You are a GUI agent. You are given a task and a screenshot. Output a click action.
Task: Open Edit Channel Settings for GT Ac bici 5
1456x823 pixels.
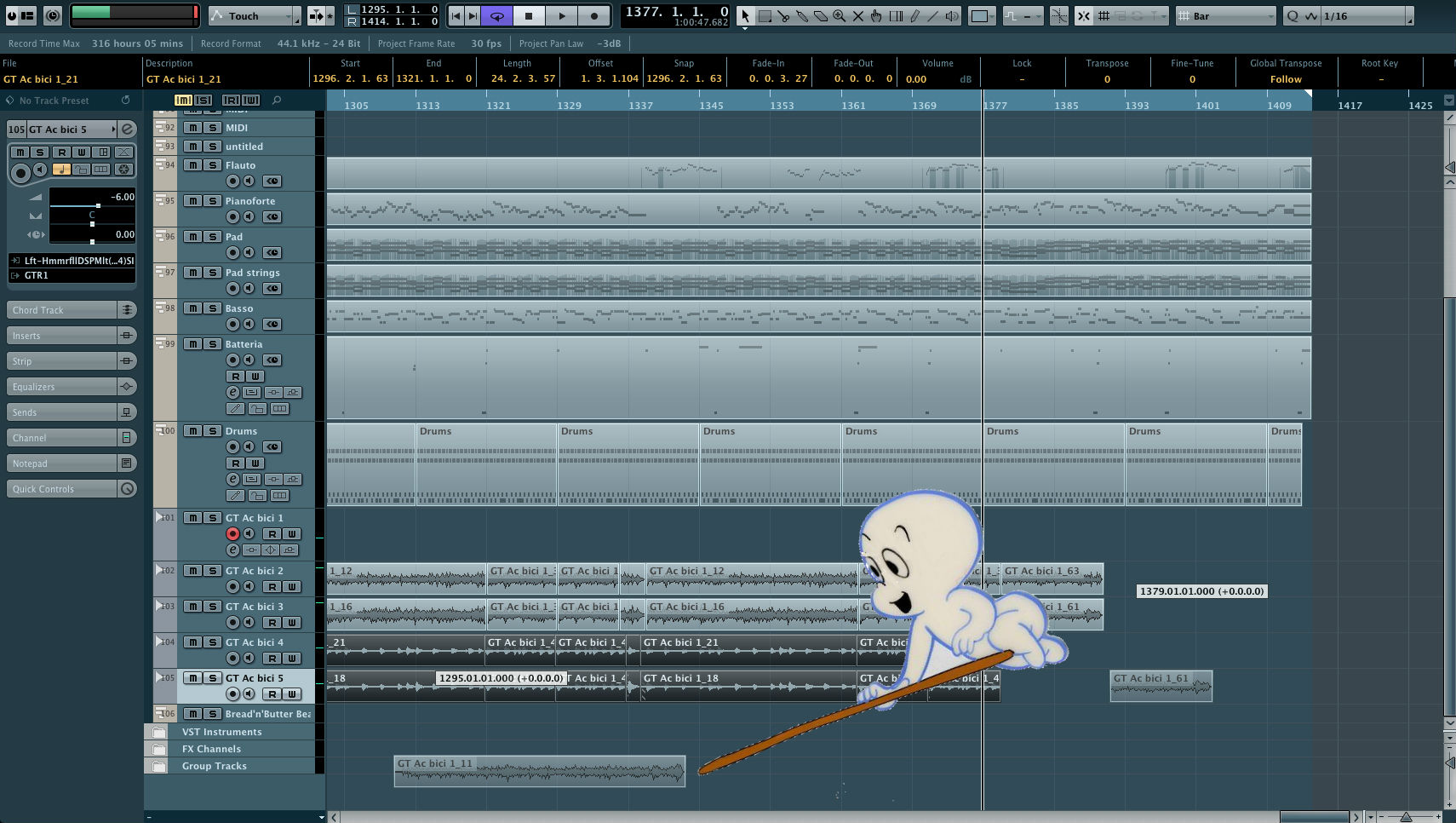(x=127, y=129)
